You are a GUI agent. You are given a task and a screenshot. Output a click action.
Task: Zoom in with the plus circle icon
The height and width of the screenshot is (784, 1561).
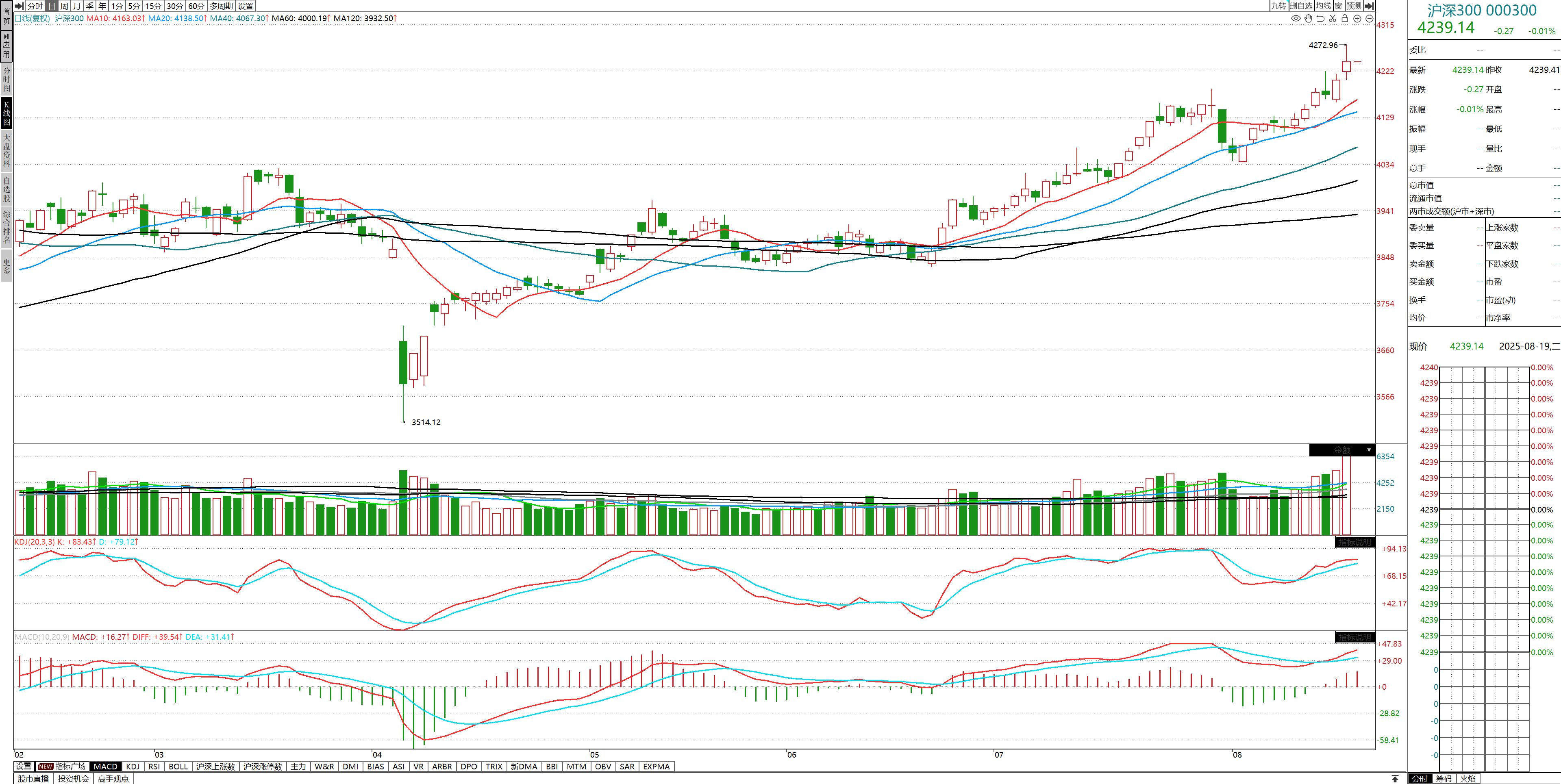(x=1357, y=18)
